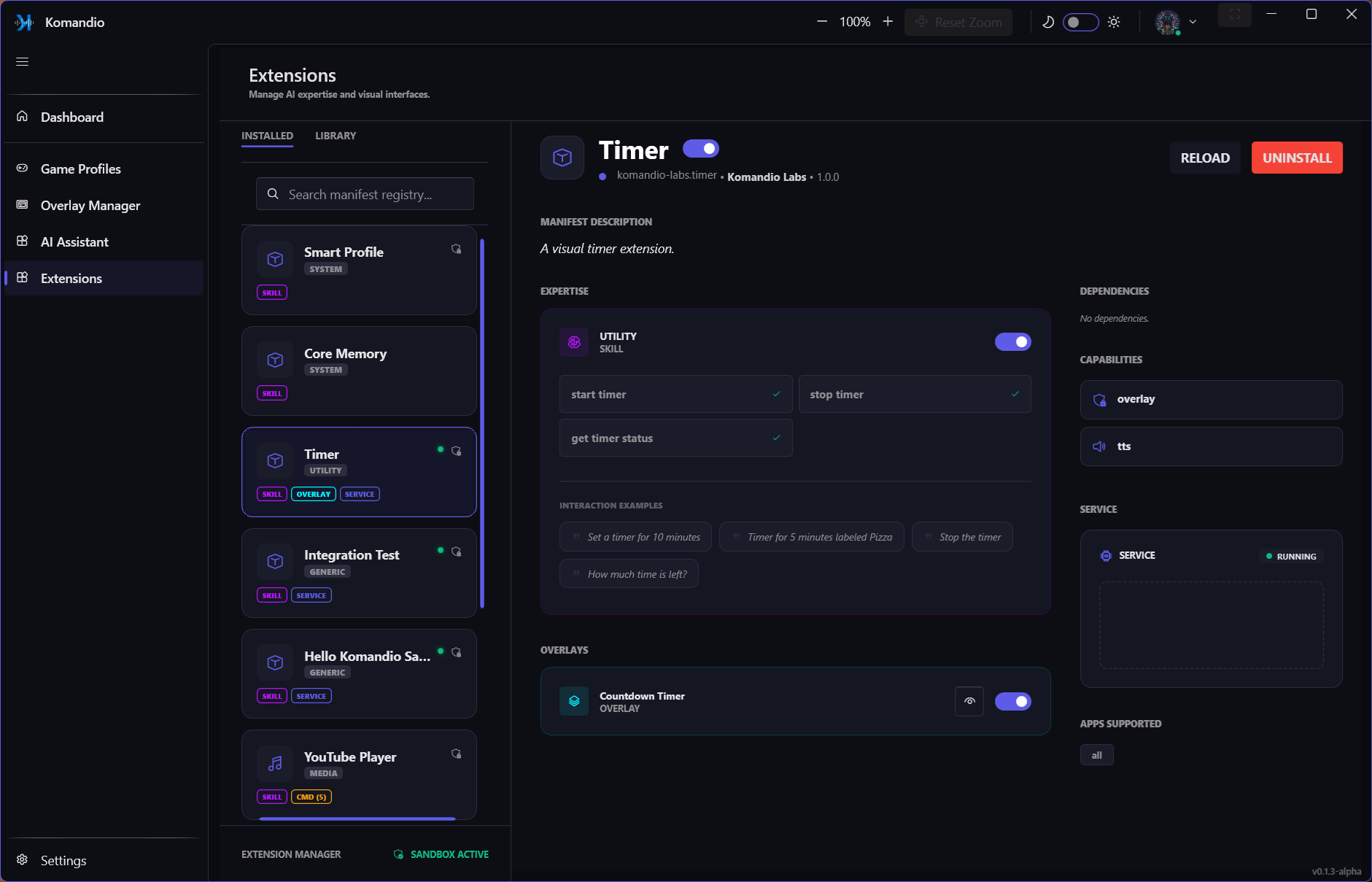Toggle the UTILITY skill off
Viewport: 1372px width, 882px height.
pyautogui.click(x=1012, y=341)
